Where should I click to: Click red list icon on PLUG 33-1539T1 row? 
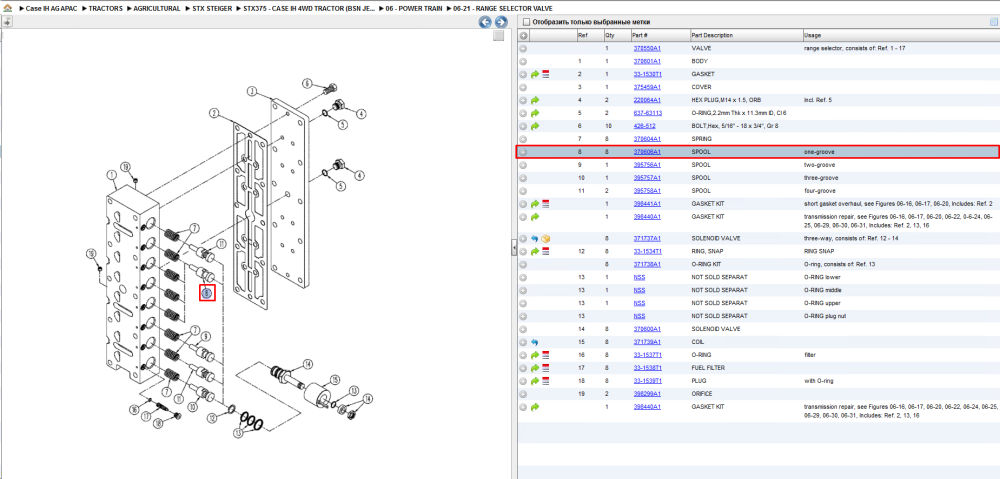pyautogui.click(x=546, y=381)
